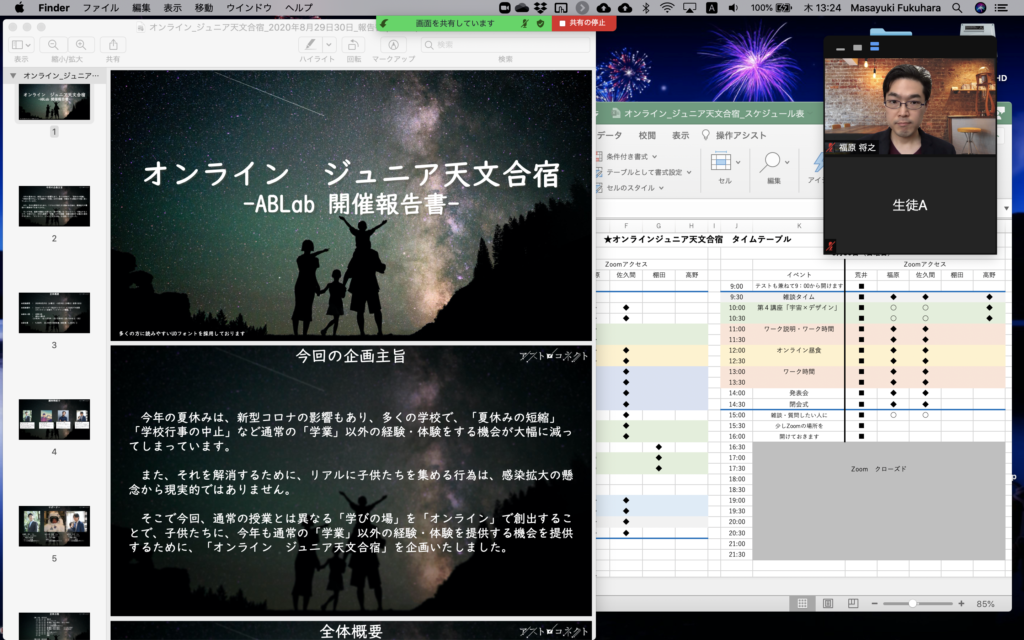
Task: Show the Markup toolbar in Preview
Action: tap(393, 44)
